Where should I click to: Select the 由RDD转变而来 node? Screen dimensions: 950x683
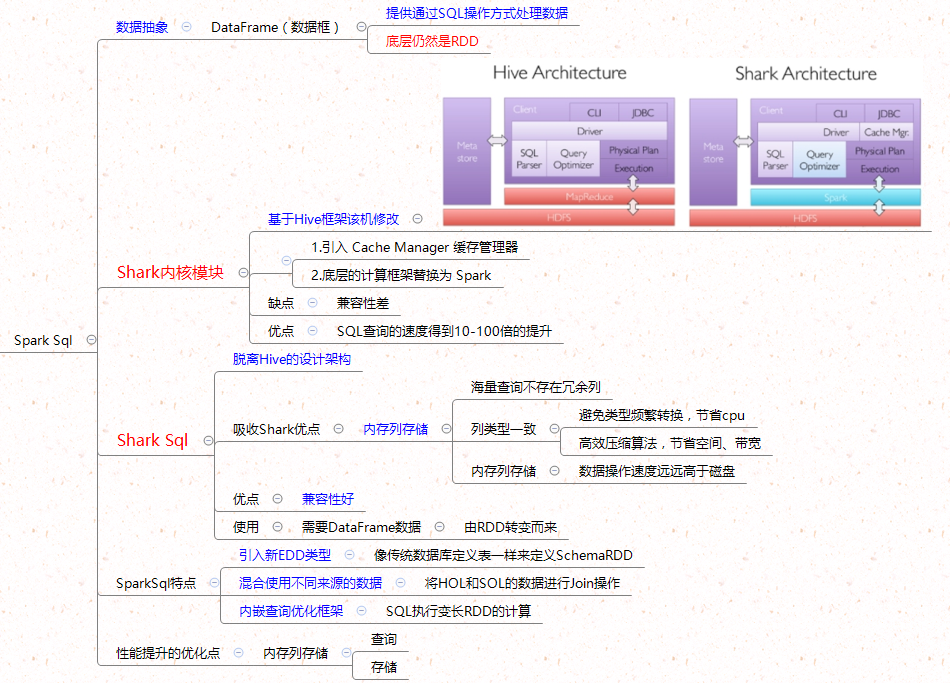511,527
